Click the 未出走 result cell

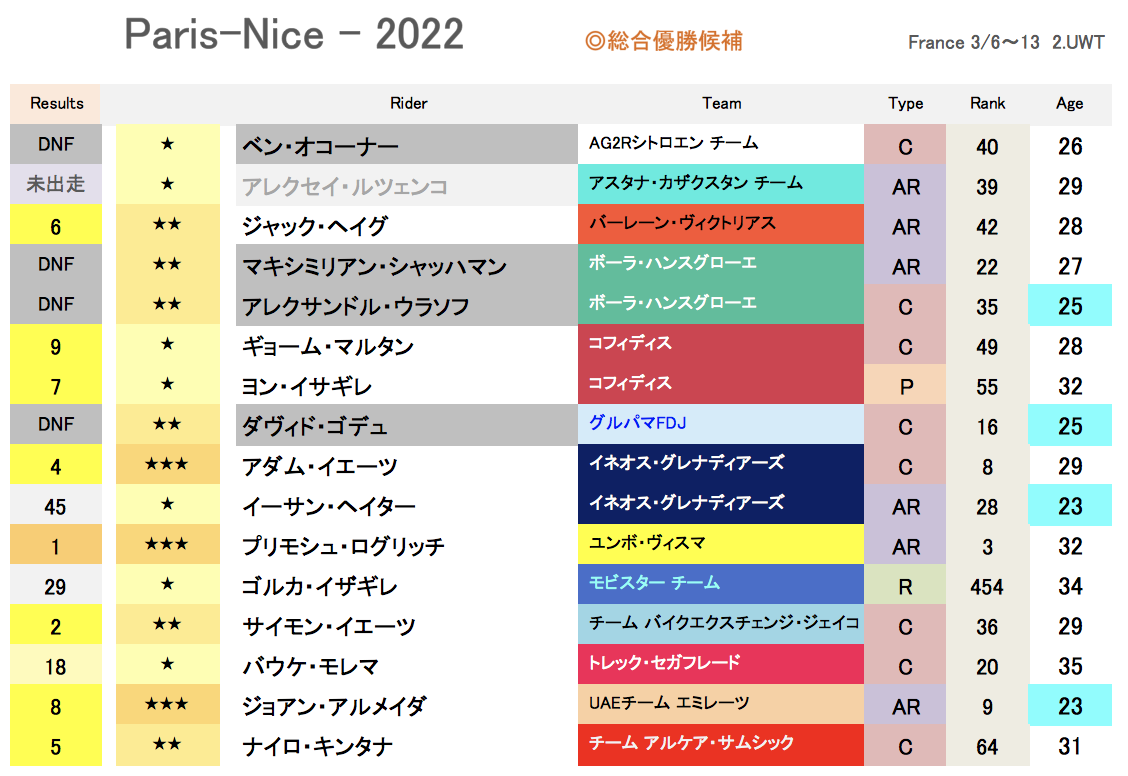click(x=56, y=185)
